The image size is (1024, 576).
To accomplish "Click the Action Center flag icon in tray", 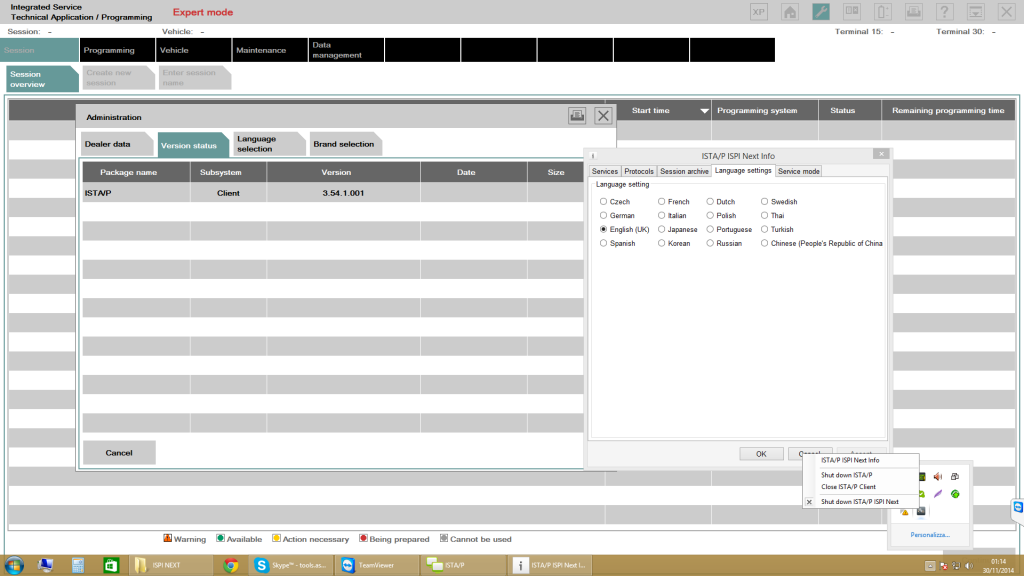I will pyautogui.click(x=944, y=566).
